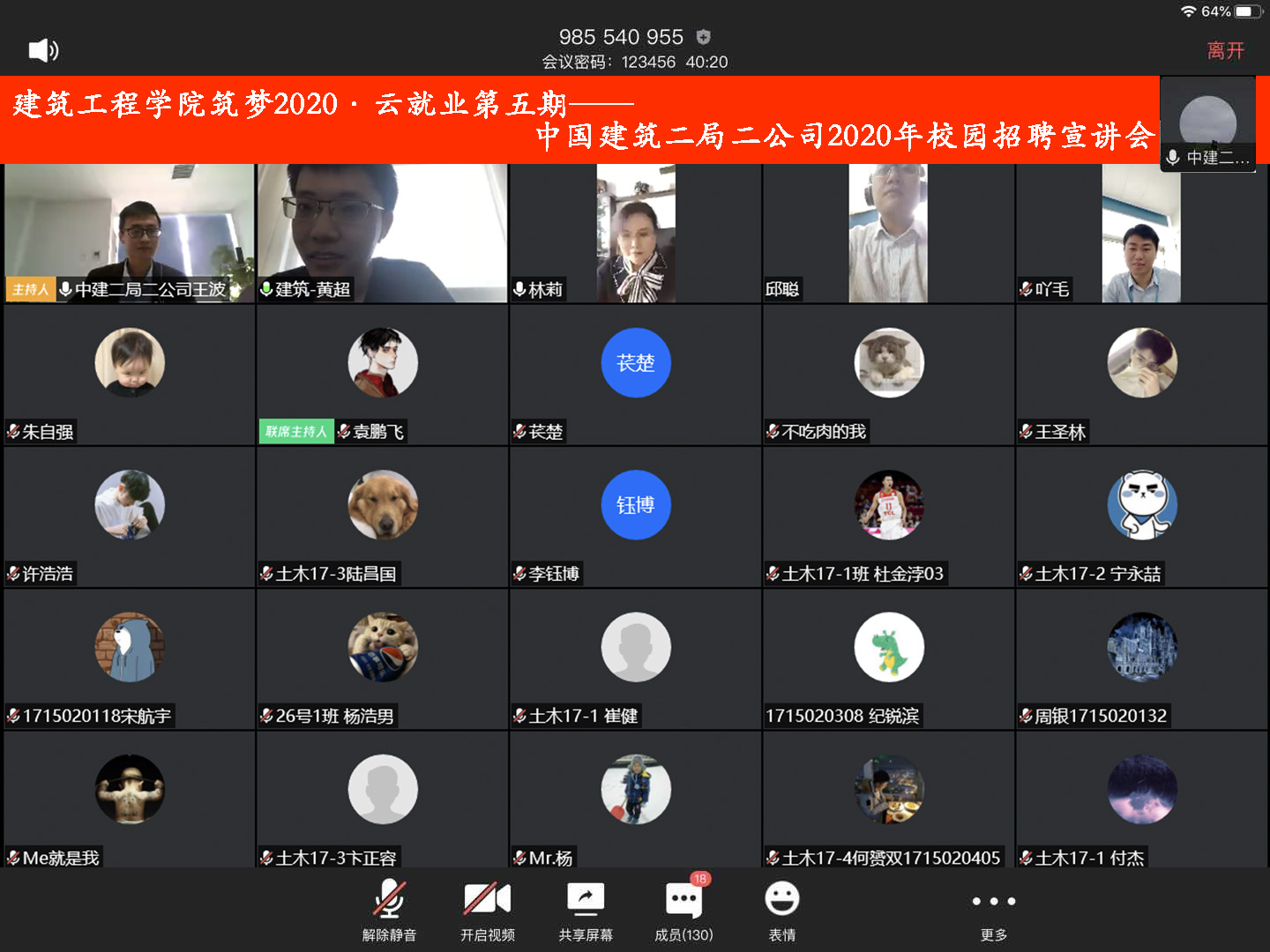Tap the speaker audio output icon

pos(43,50)
